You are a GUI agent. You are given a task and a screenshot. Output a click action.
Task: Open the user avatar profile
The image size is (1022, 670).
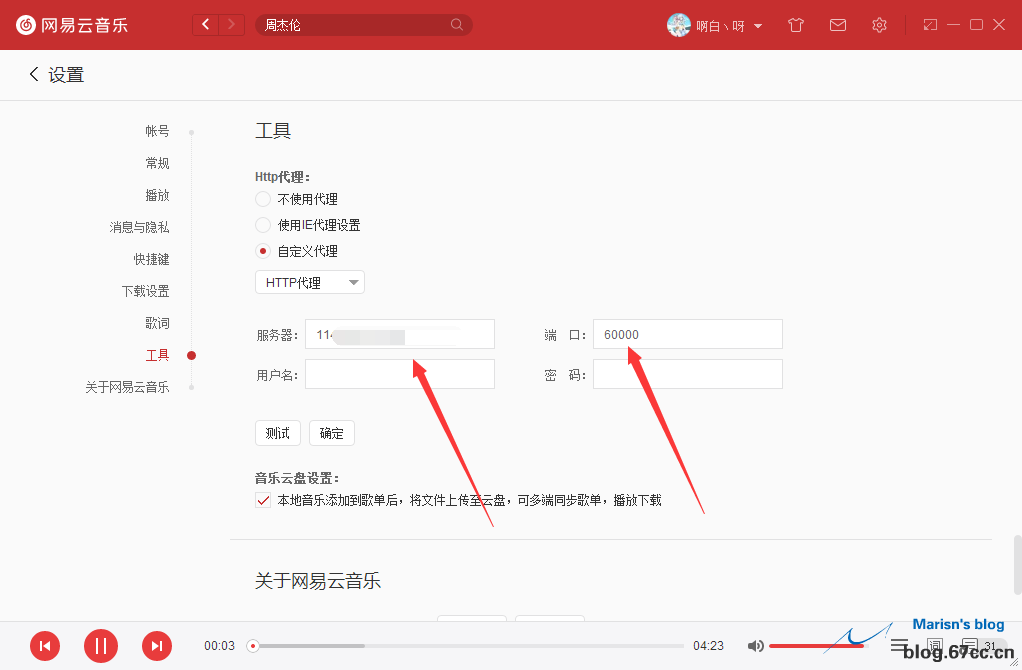679,25
